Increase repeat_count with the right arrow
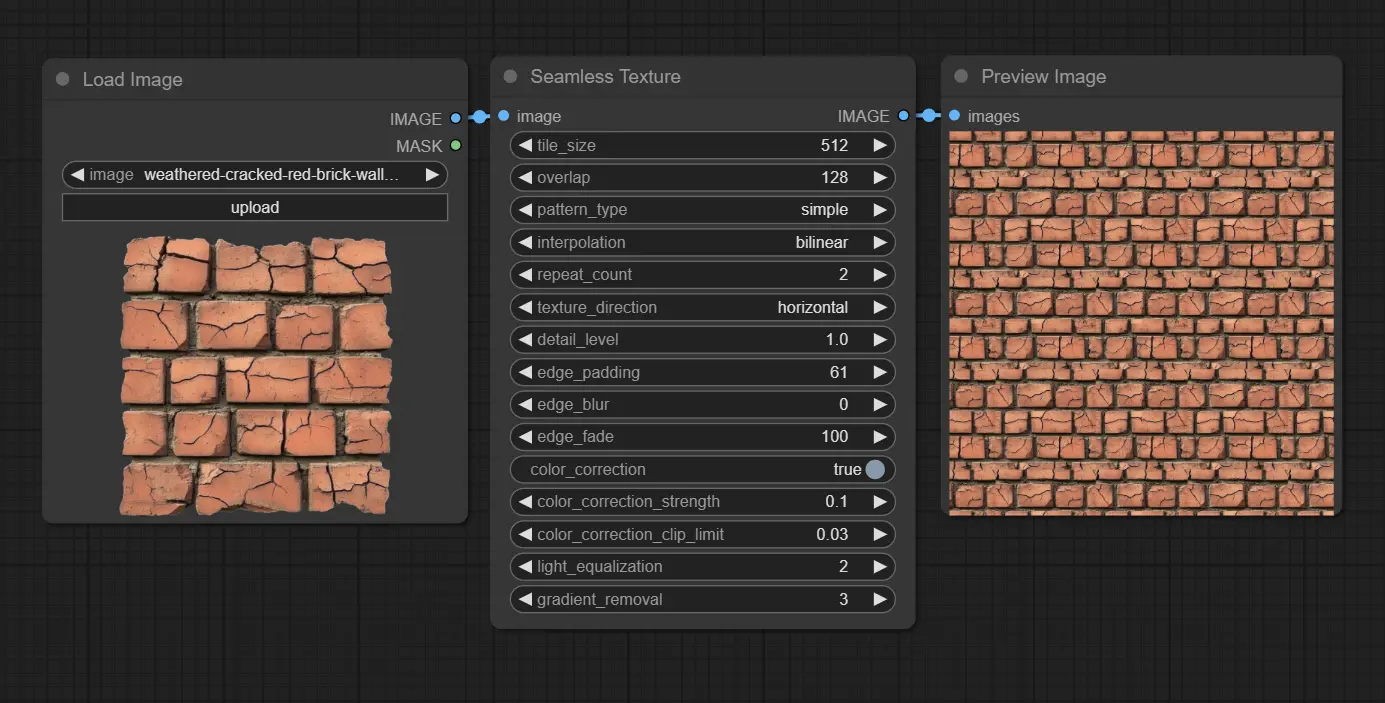This screenshot has height=703, width=1385. (879, 274)
